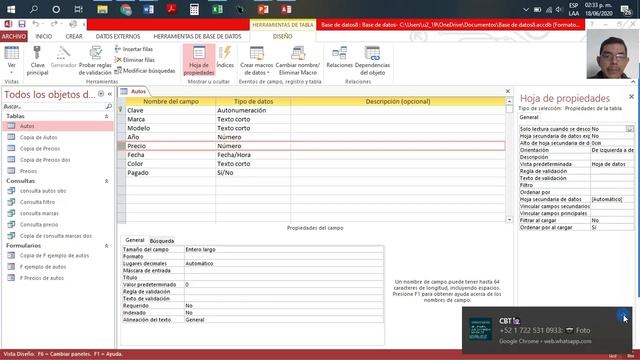Open the Ver view switcher
The image size is (640, 360).
click(11, 60)
